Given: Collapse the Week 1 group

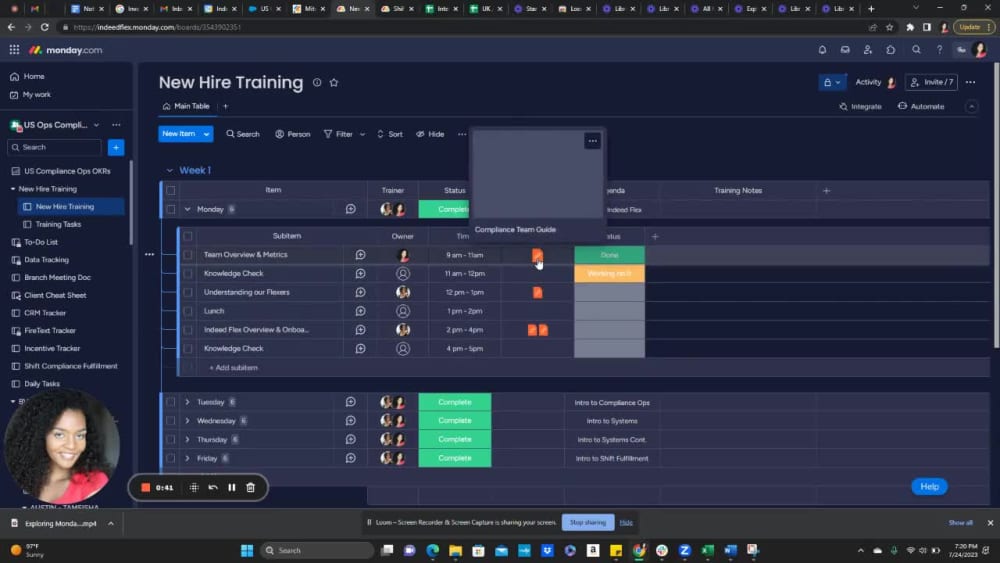Looking at the screenshot, I should (x=170, y=170).
